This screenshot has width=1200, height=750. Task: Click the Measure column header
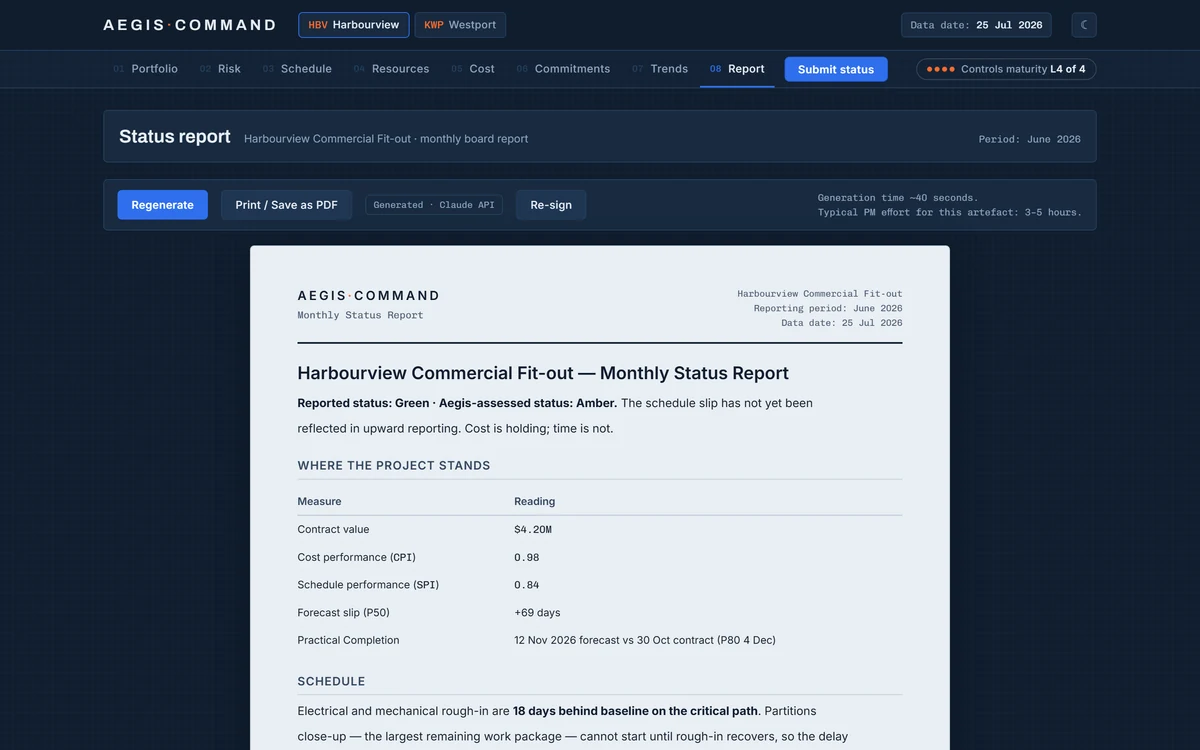(x=319, y=501)
